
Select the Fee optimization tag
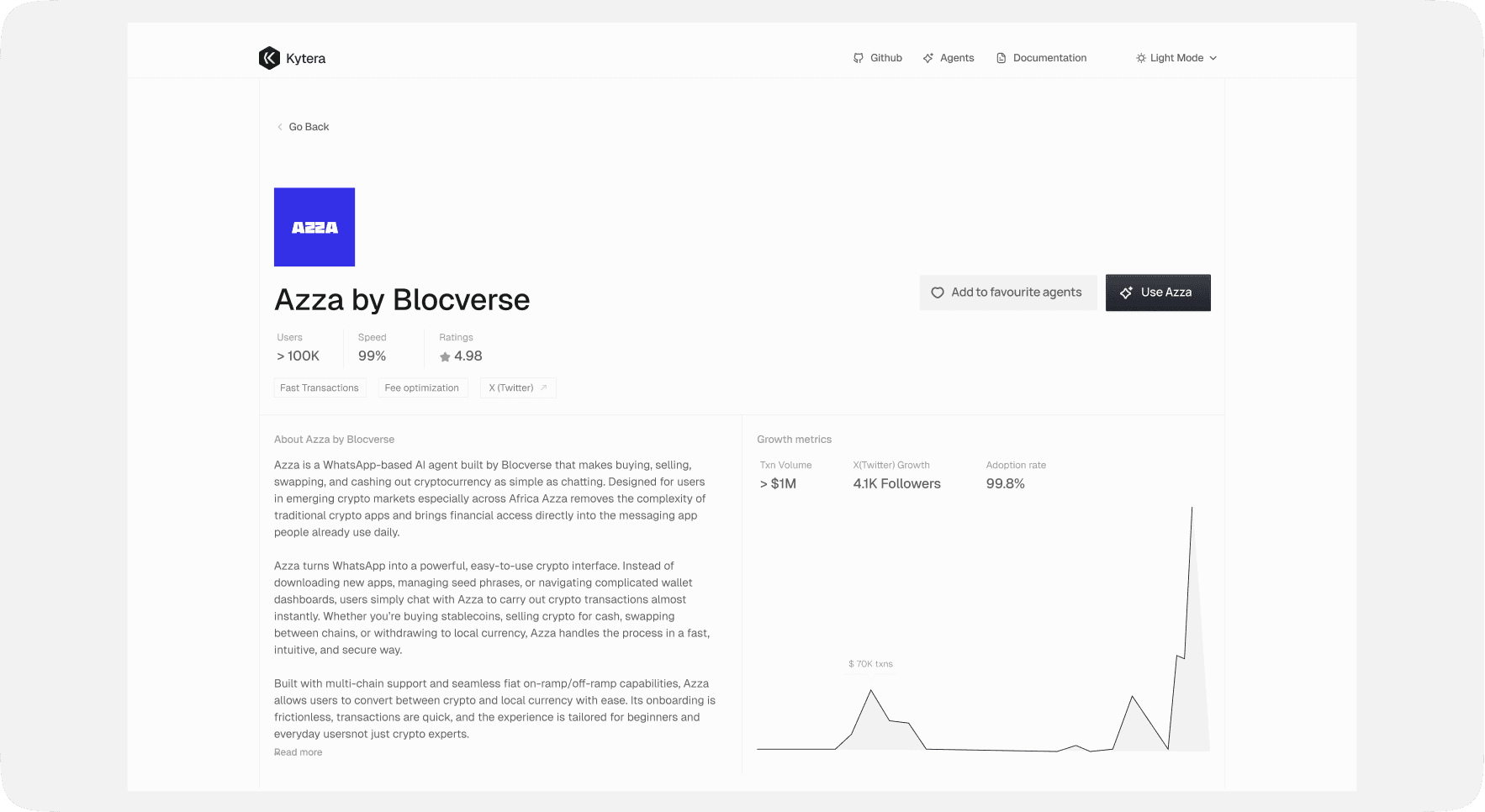[422, 388]
